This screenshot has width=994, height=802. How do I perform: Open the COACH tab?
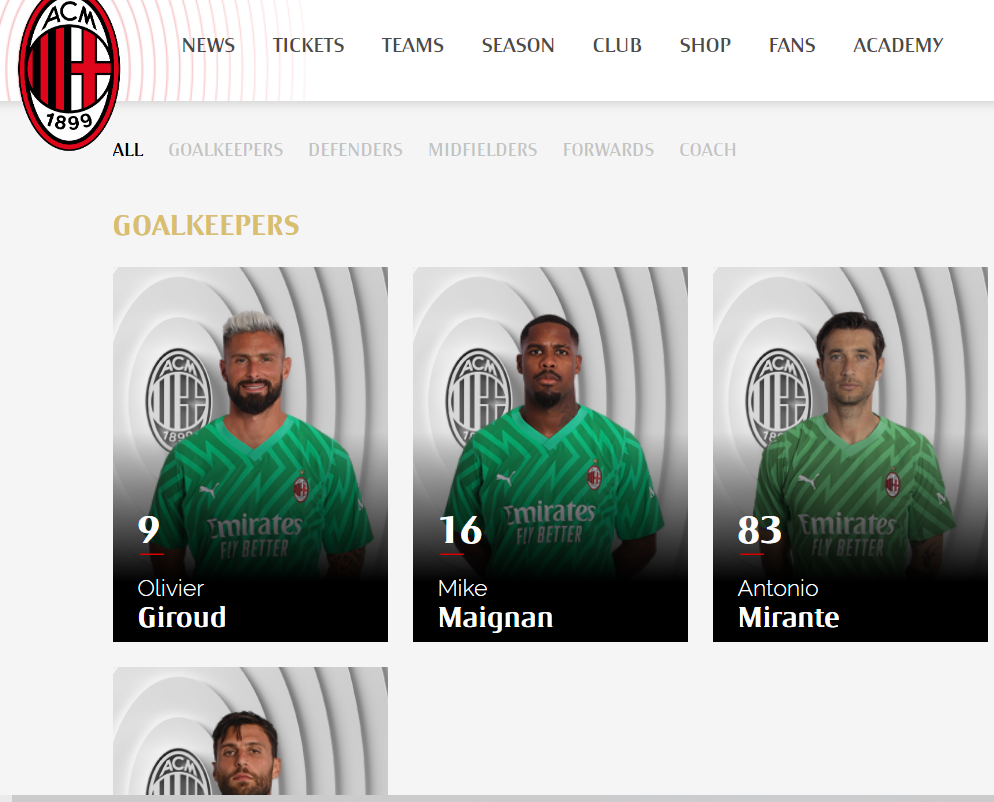[x=707, y=150]
